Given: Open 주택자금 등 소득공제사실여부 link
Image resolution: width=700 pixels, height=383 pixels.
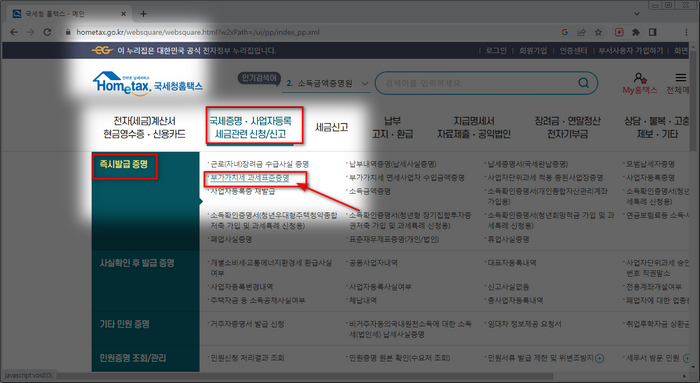Looking at the screenshot, I should coord(258,300).
